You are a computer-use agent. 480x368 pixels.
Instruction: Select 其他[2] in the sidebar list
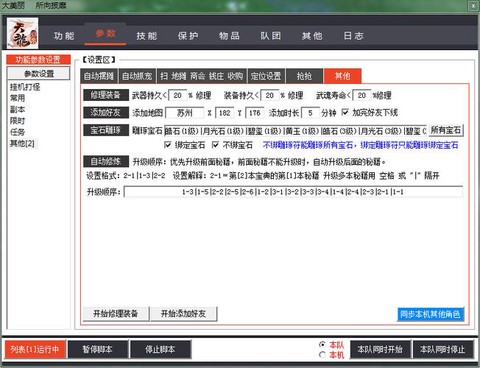tap(22, 143)
